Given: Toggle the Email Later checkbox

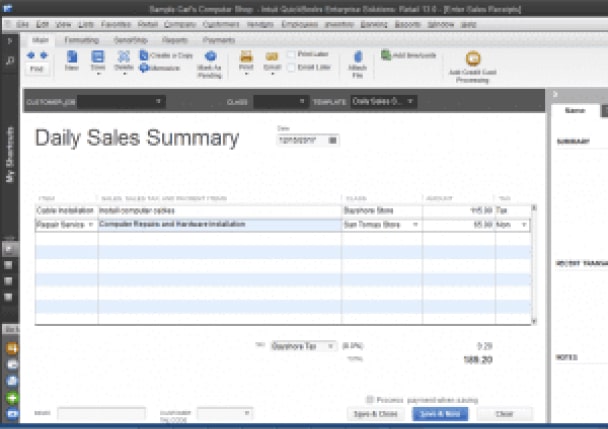Looking at the screenshot, I should click(291, 67).
